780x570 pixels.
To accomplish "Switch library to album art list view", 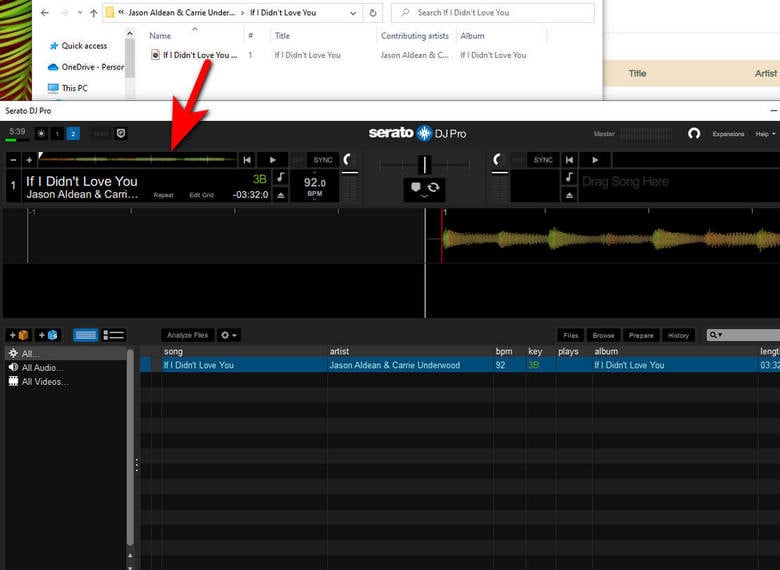I will [x=114, y=335].
